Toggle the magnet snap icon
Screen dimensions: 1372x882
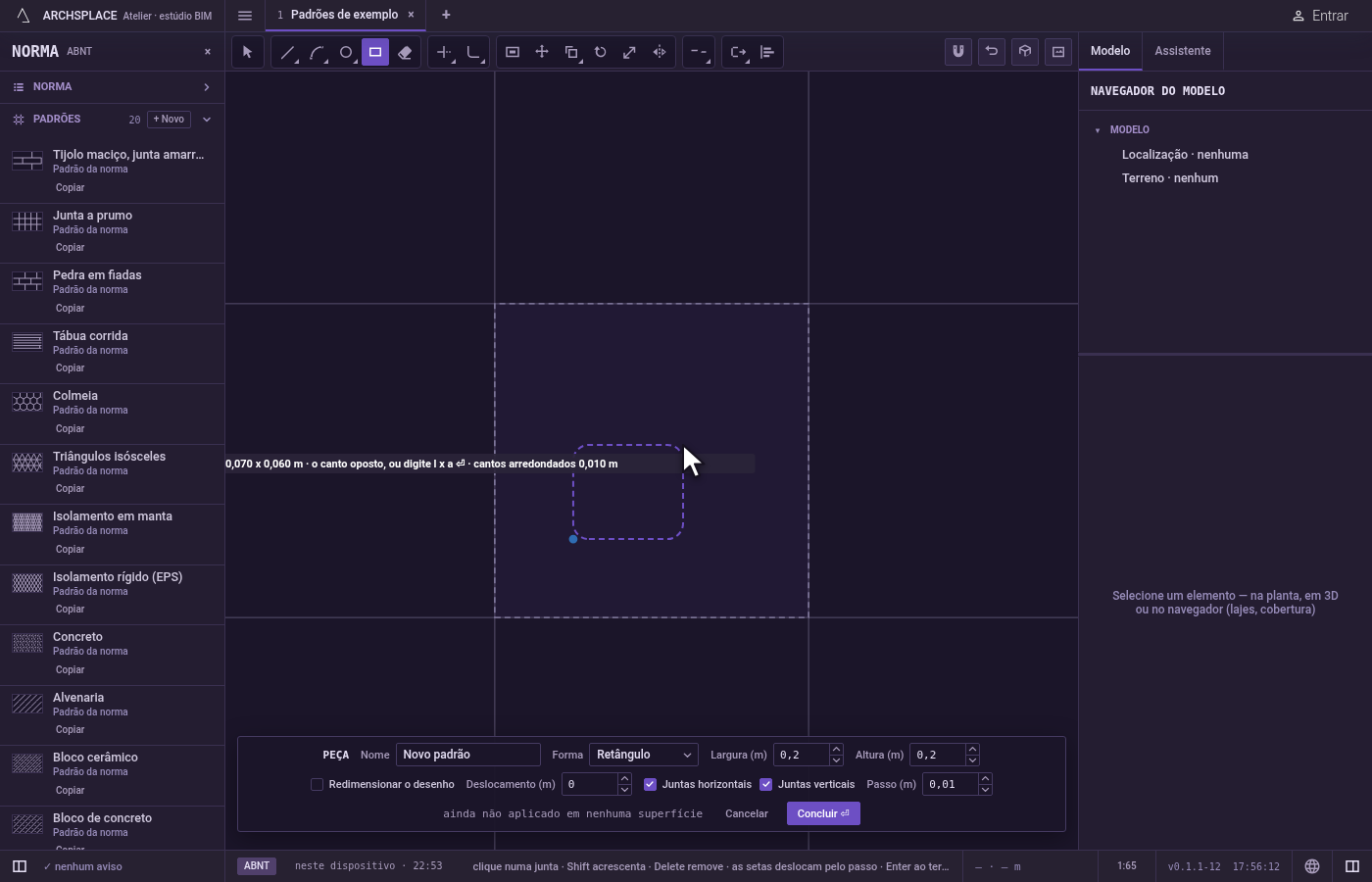click(958, 52)
